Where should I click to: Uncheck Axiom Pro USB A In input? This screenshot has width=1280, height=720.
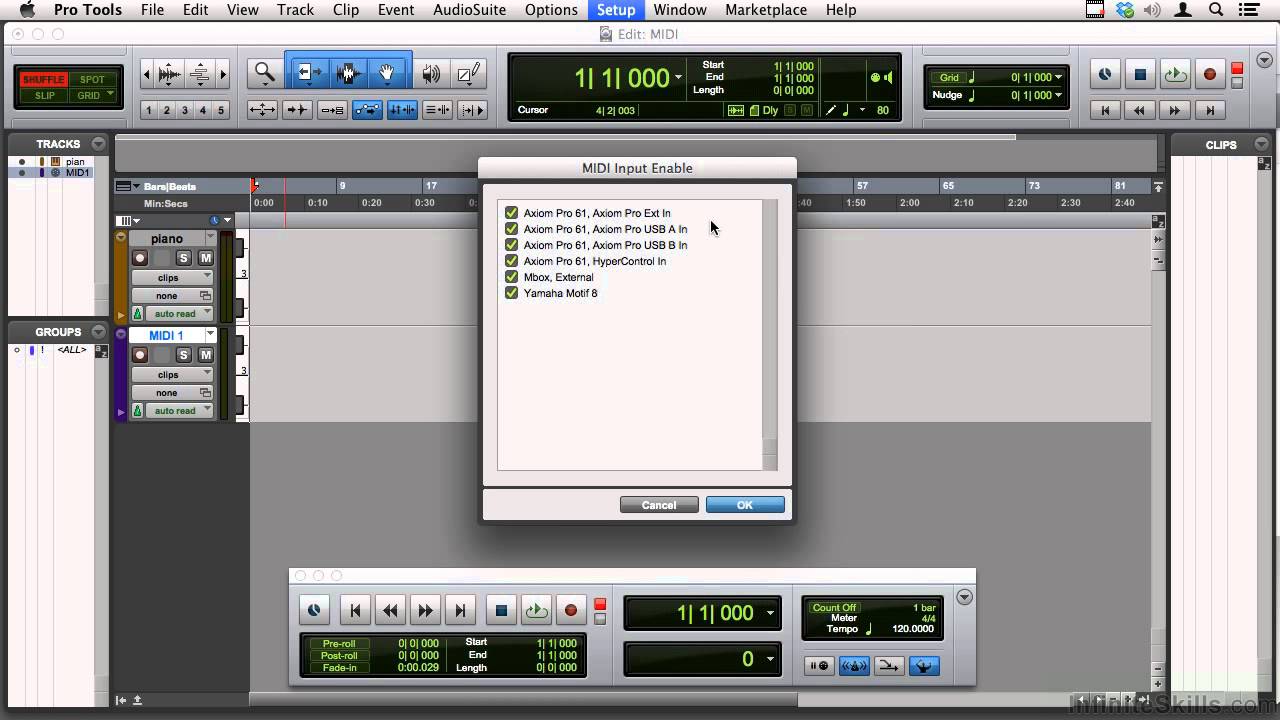coord(511,229)
